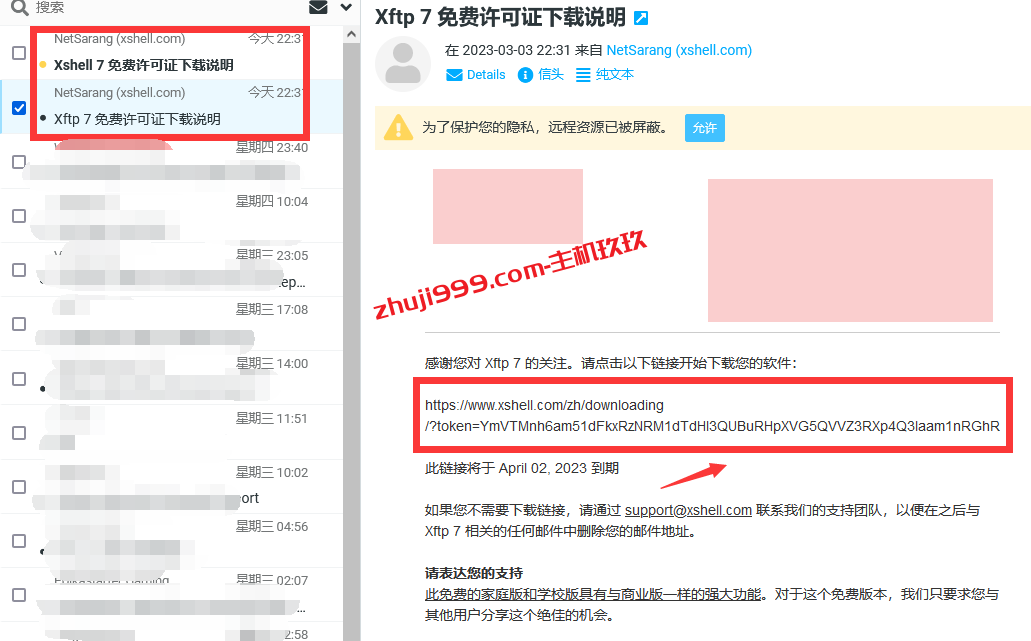This screenshot has width=1031, height=641.
Task: Open the Xftp 7 message in a new window
Action: [x=641, y=18]
